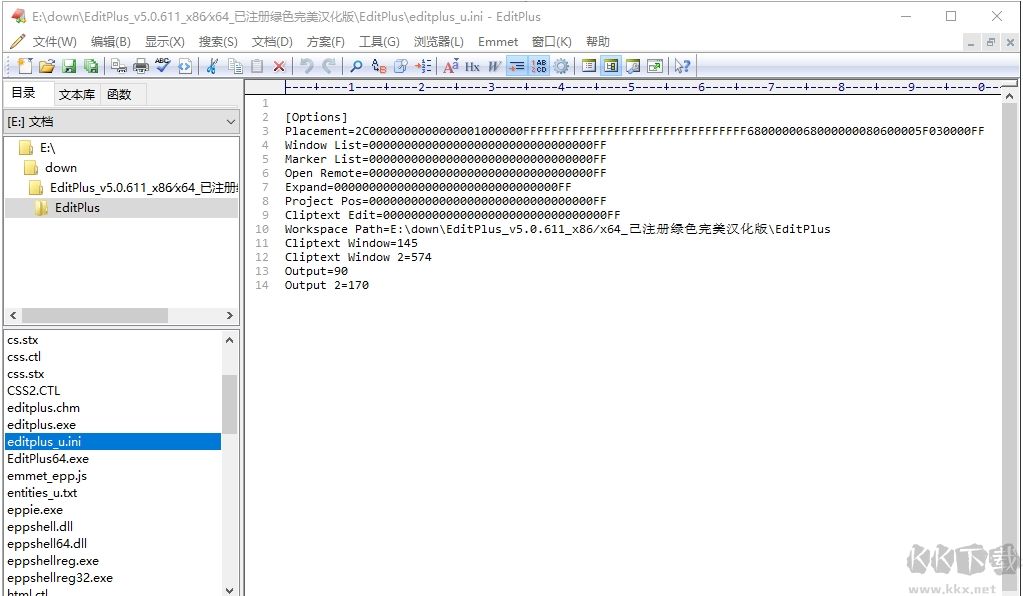Select editplus.chm in the file list
Screen dimensions: 1023x596
pyautogui.click(x=43, y=408)
